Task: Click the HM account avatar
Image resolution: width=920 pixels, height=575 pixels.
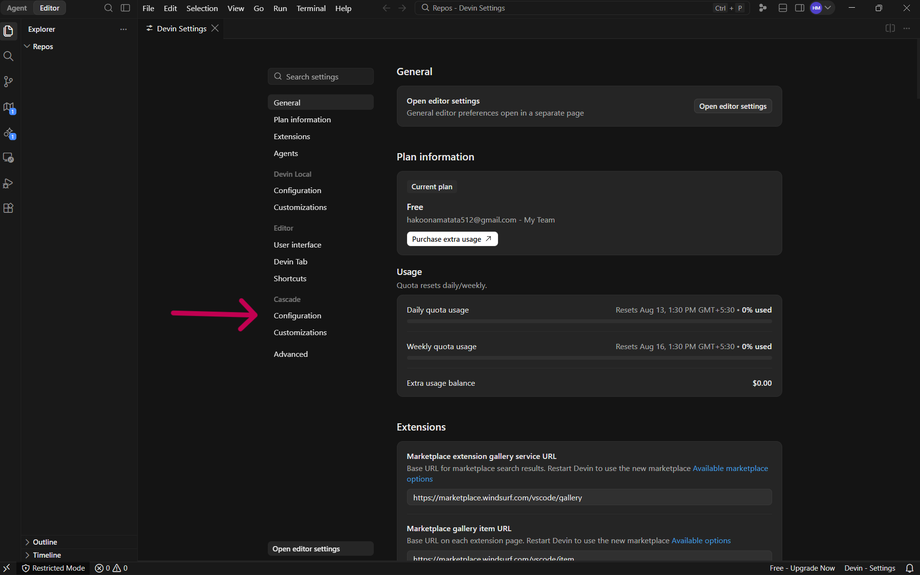Action: tap(816, 8)
